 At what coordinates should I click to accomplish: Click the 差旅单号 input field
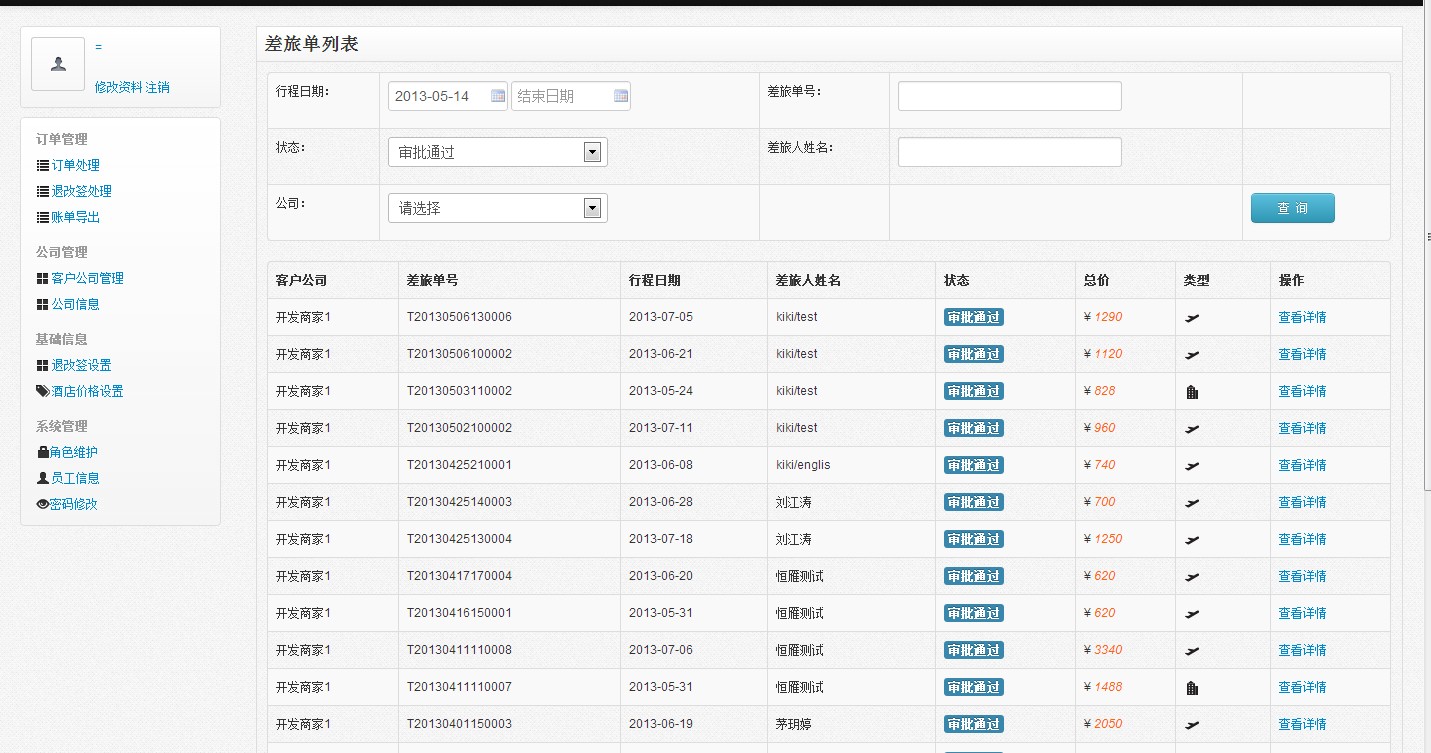pos(1009,96)
